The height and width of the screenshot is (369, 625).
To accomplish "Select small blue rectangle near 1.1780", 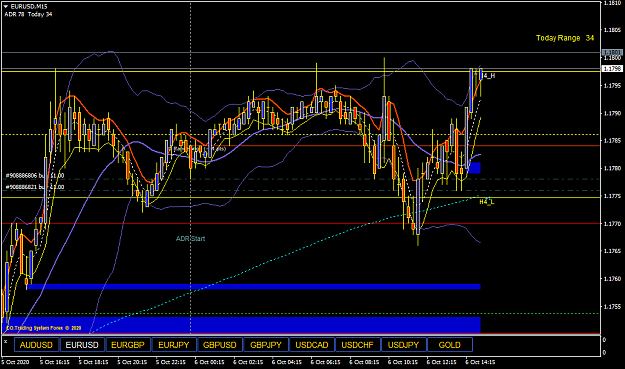I will point(475,168).
